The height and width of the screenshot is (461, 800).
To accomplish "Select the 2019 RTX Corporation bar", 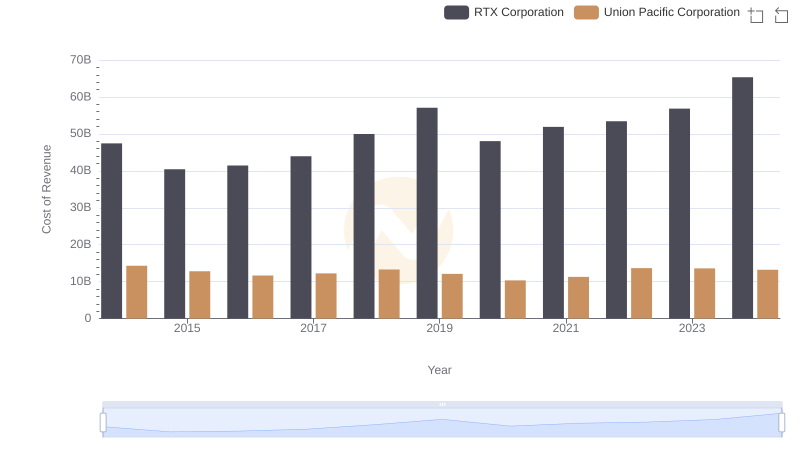I will (427, 213).
